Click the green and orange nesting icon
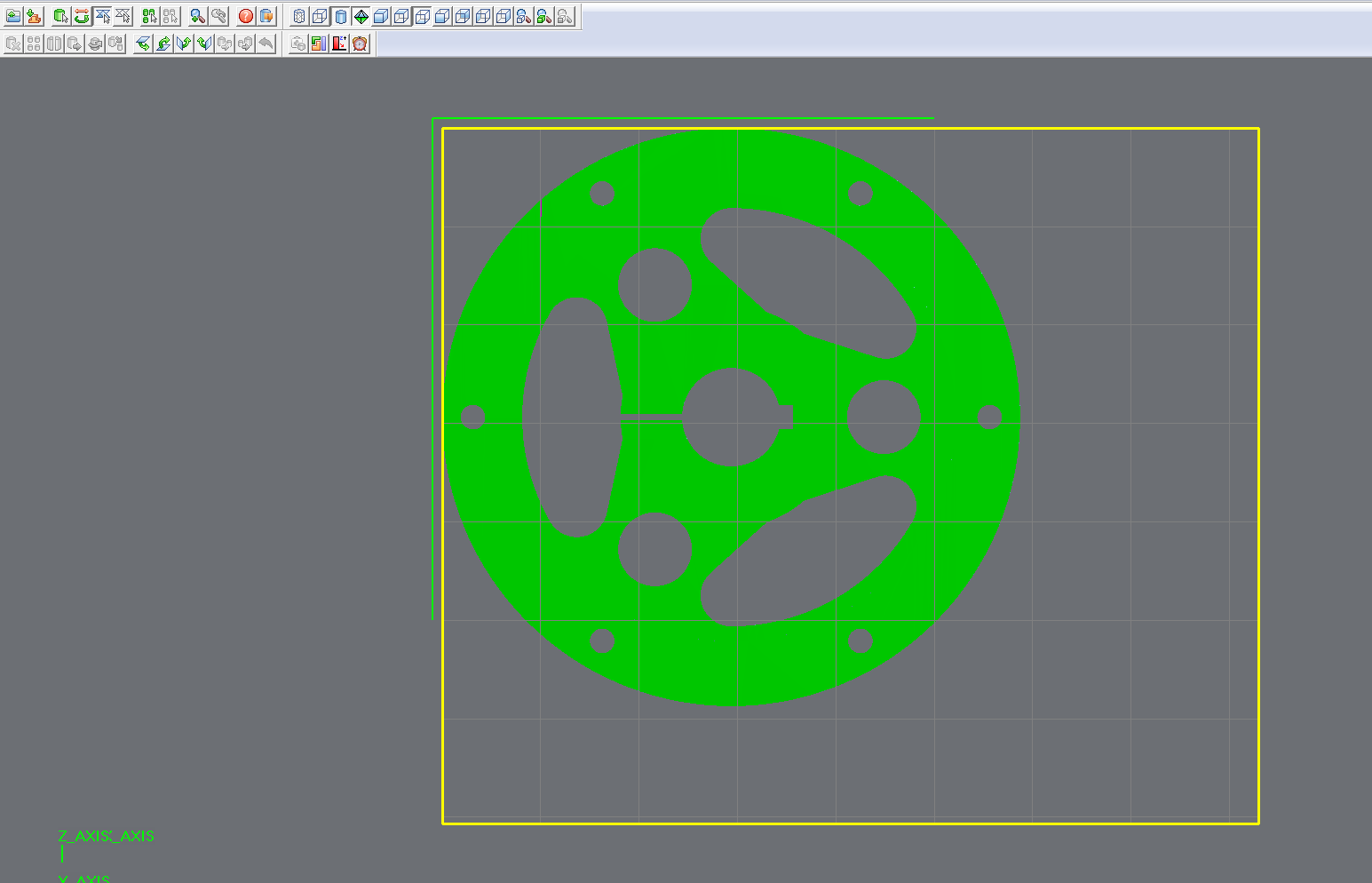1372x883 pixels. 319,44
